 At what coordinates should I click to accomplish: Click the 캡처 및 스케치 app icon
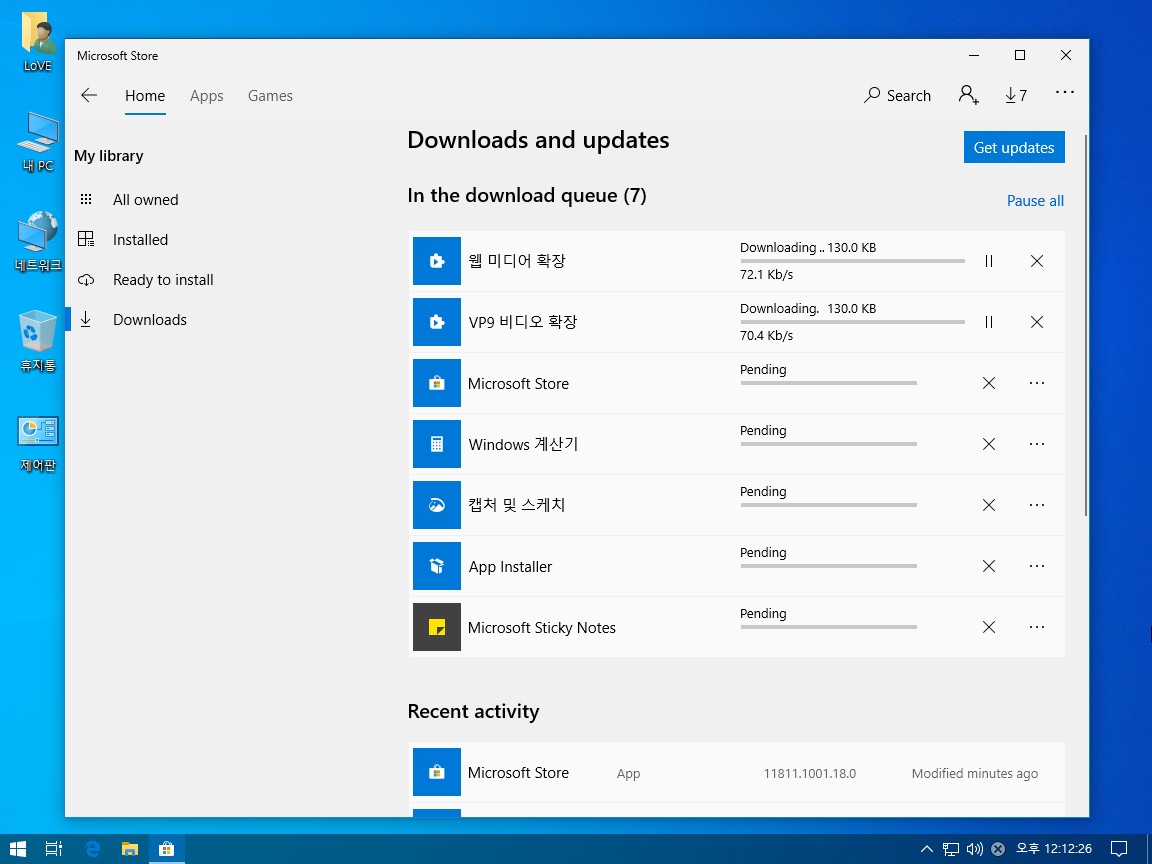436,505
